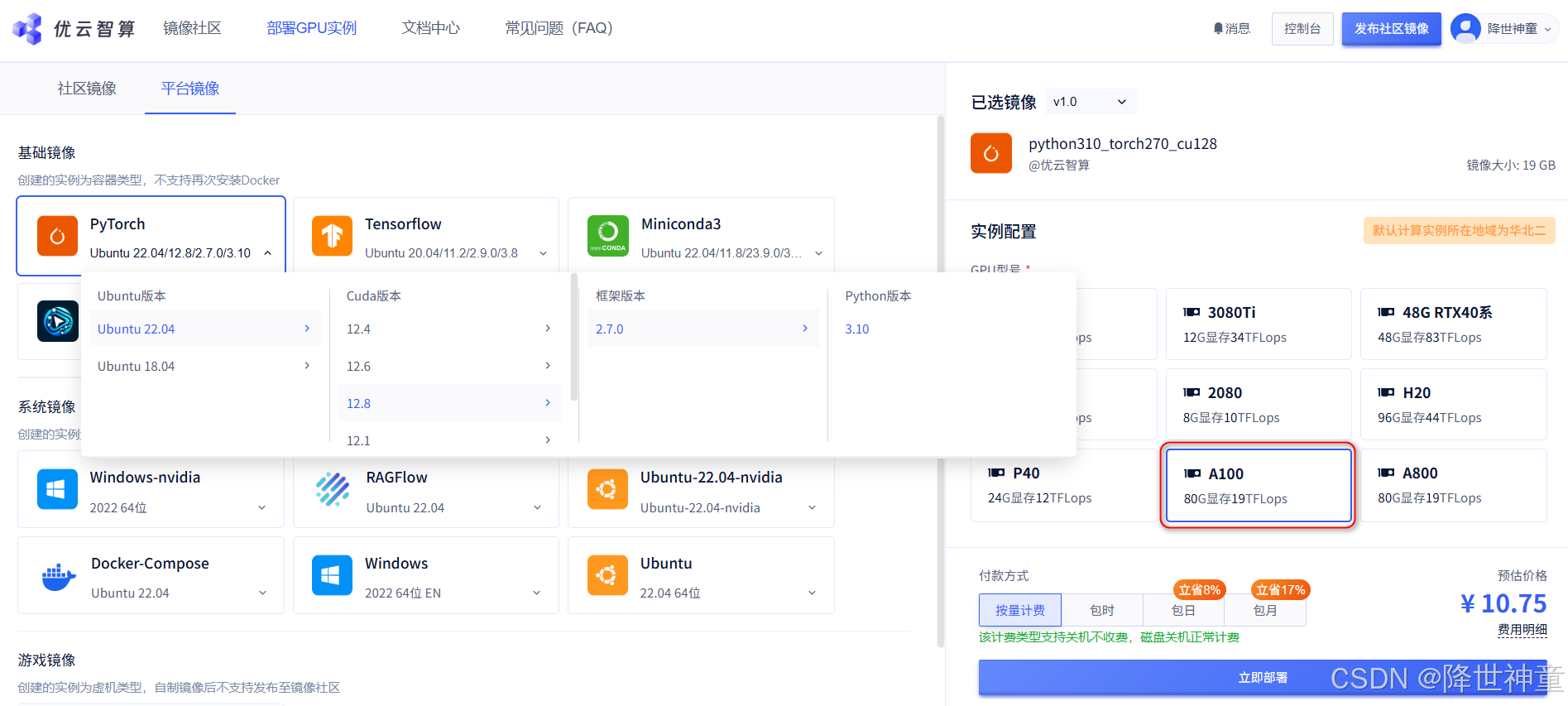This screenshot has width=1568, height=706.
Task: Click the selected image python310 icon
Action: click(991, 153)
